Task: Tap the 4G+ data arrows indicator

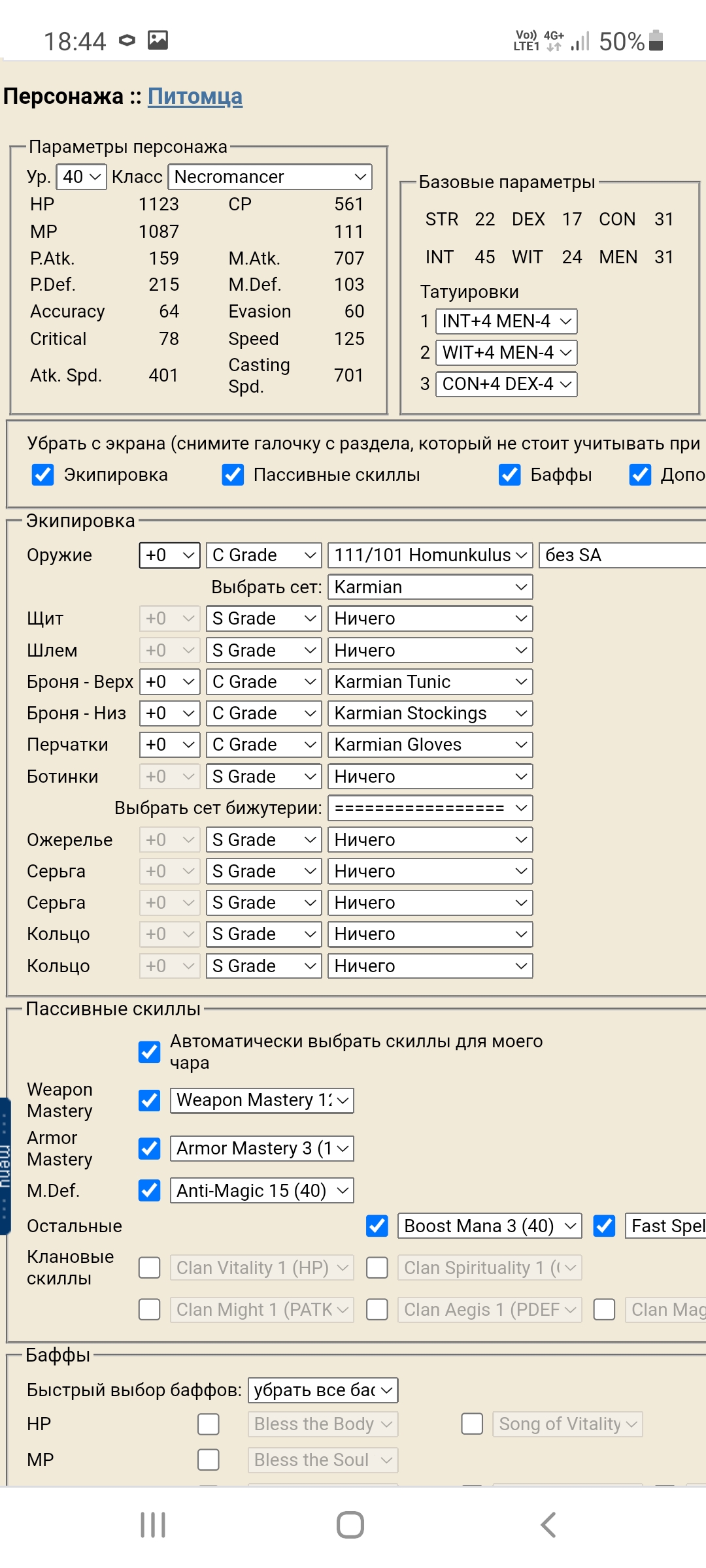Action: (x=554, y=41)
